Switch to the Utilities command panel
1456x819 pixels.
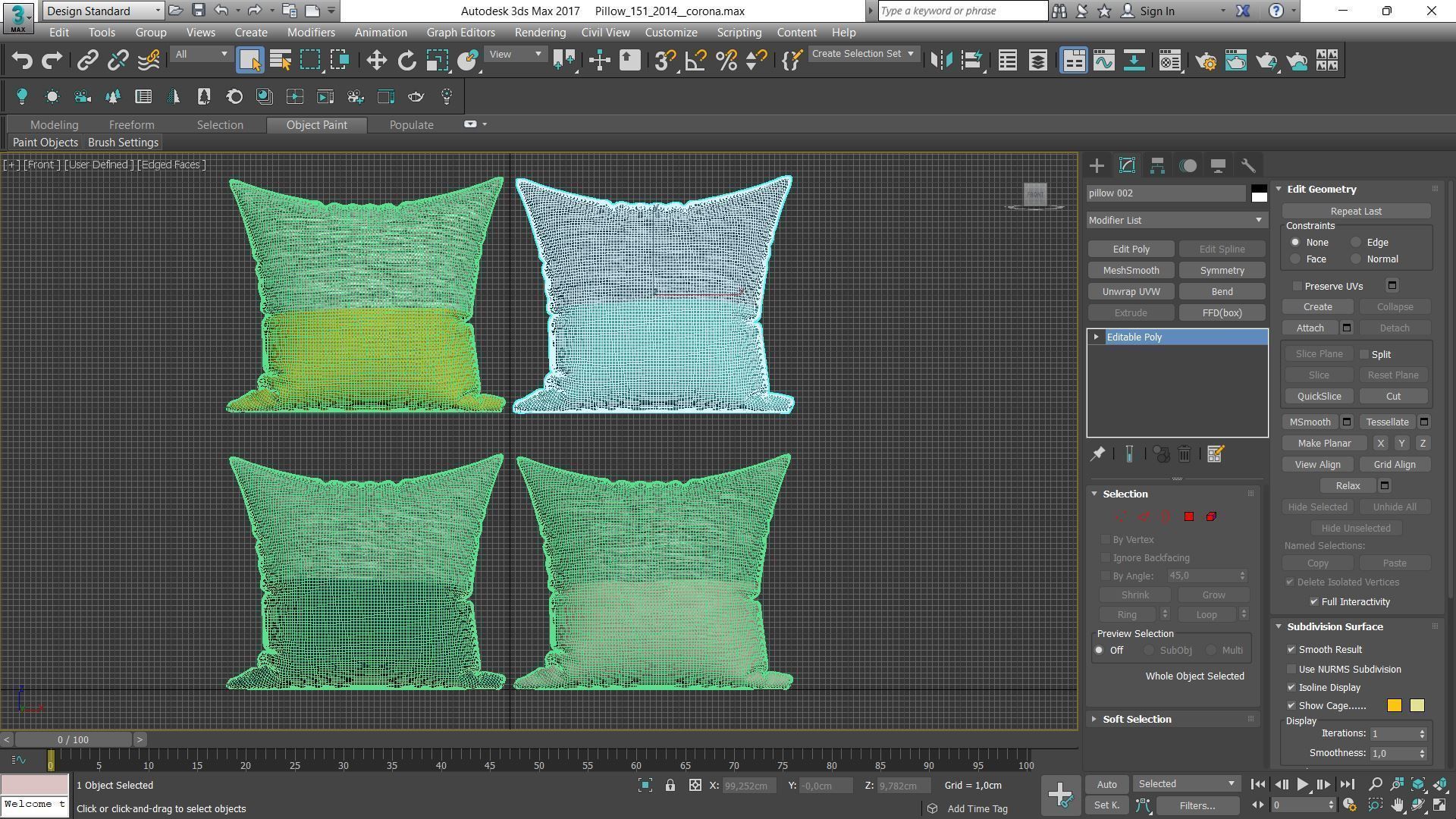point(1248,165)
